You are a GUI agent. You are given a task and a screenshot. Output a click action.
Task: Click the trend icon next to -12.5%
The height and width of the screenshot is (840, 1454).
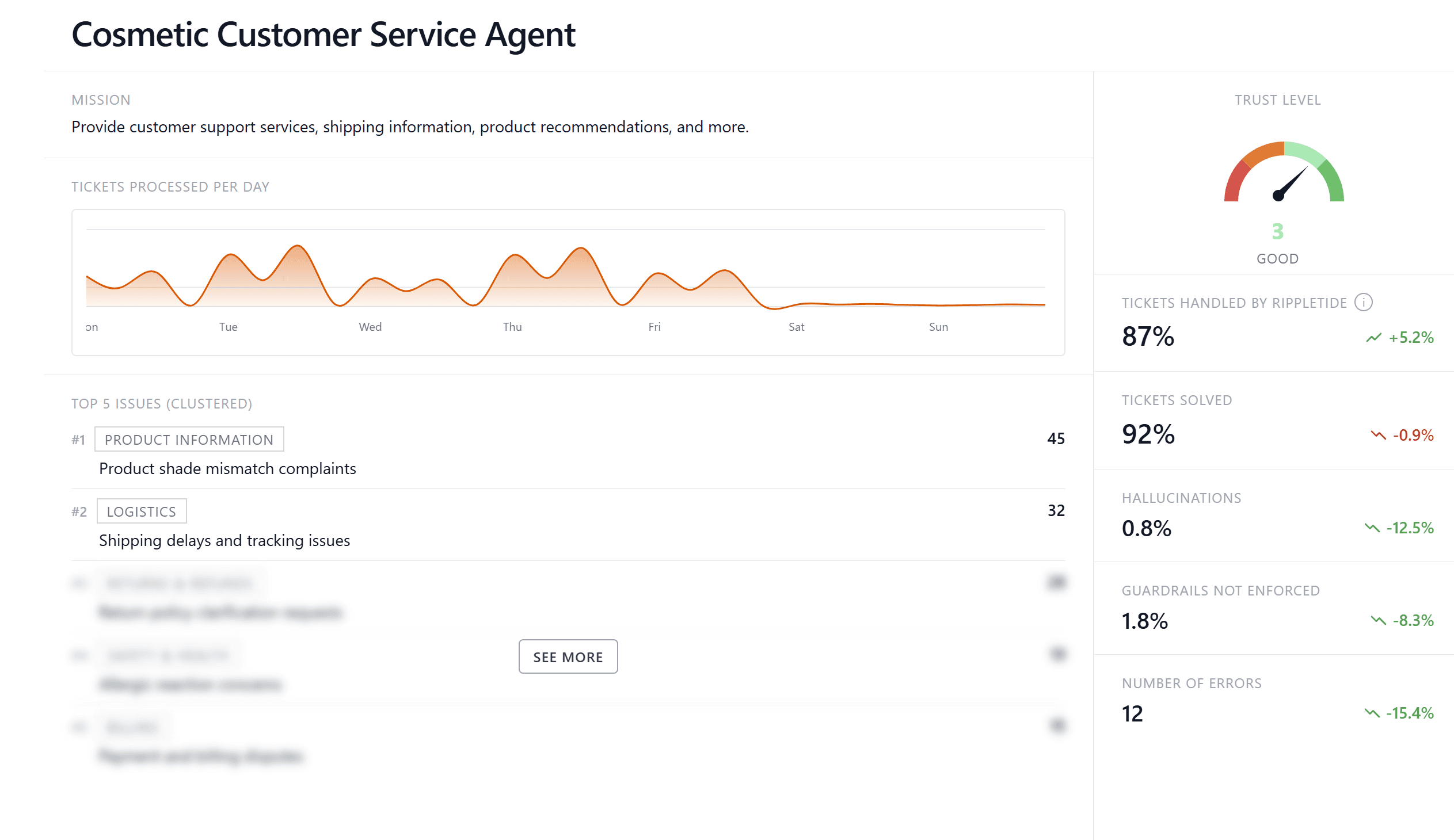[x=1372, y=528]
